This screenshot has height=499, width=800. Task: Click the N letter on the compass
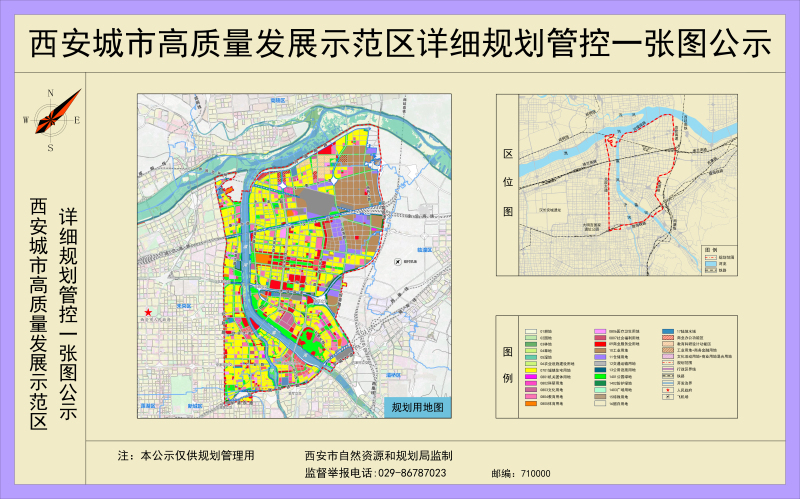coord(51,93)
